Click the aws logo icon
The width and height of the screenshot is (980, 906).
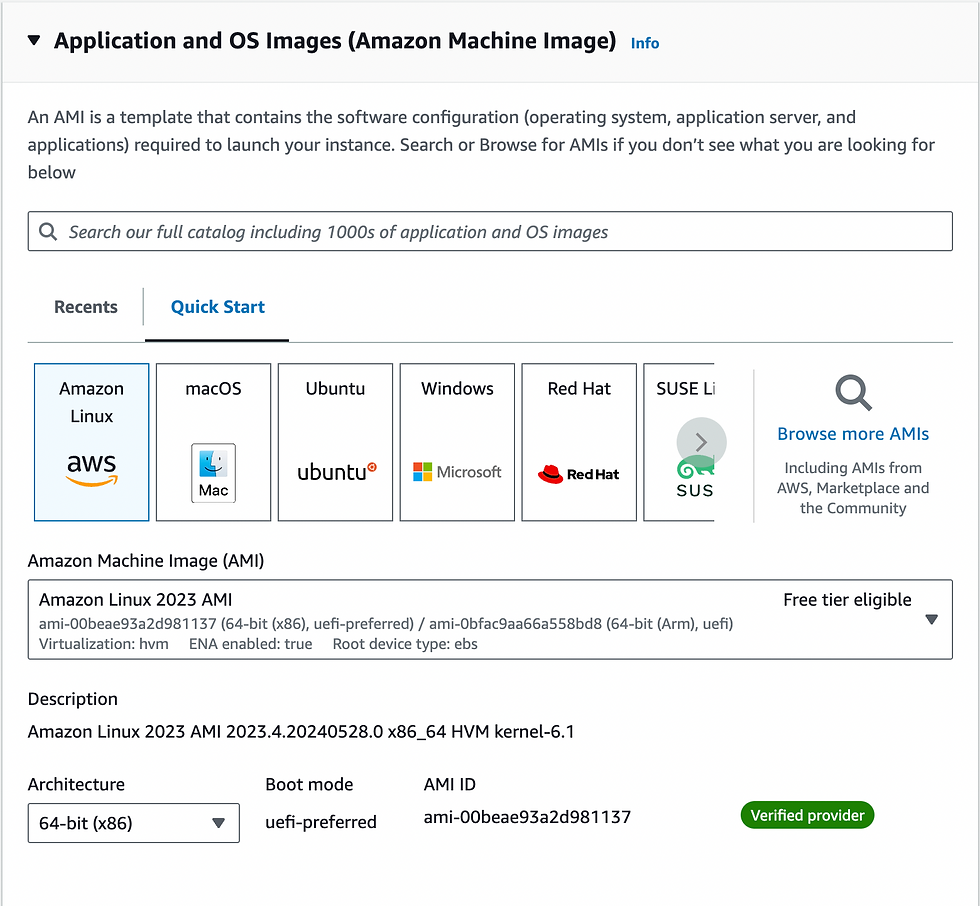tap(92, 470)
